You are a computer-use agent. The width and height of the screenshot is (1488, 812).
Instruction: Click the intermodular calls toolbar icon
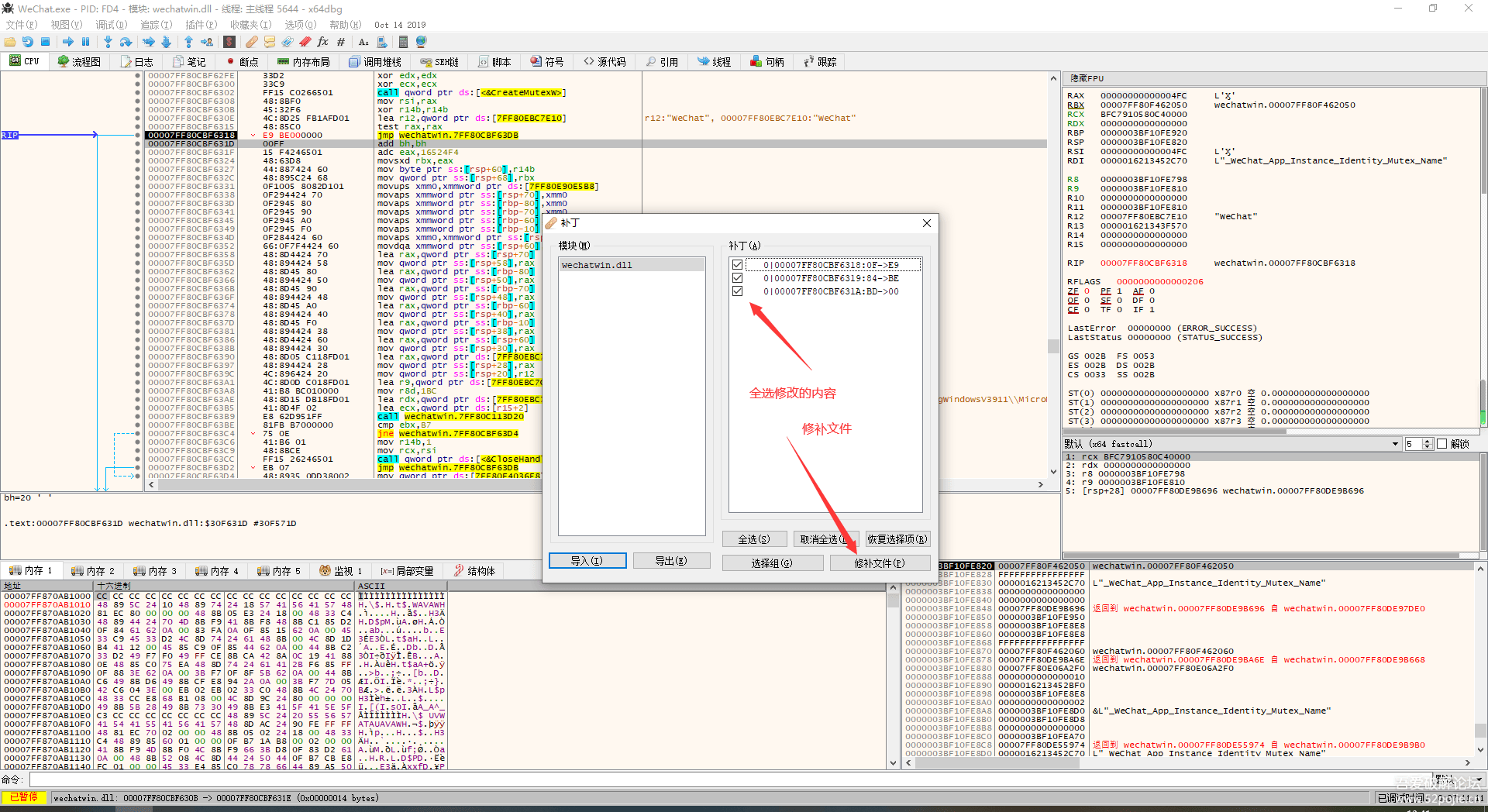[381, 42]
